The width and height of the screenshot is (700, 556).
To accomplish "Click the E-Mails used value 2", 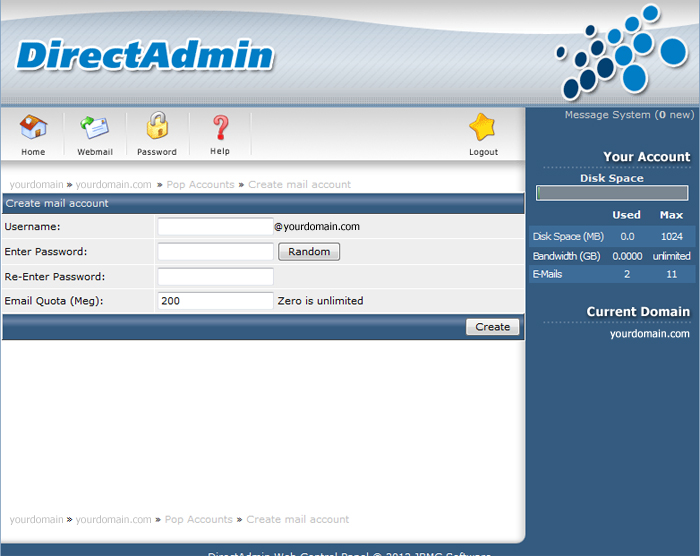I will click(x=627, y=274).
